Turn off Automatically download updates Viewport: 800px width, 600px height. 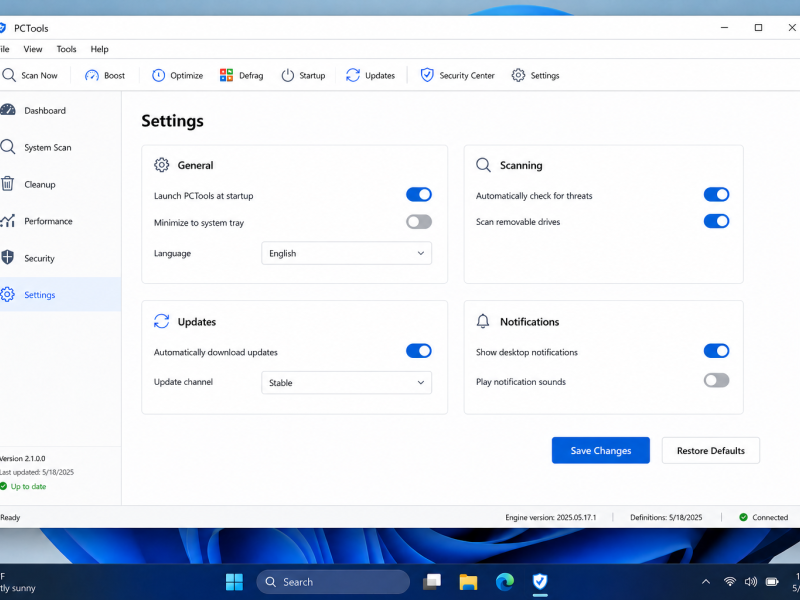pos(419,351)
